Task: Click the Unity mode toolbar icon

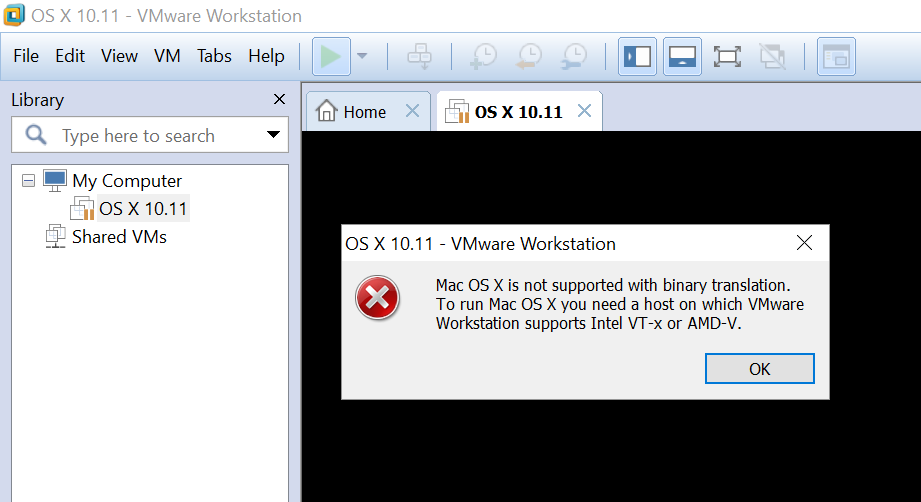Action: [772, 56]
